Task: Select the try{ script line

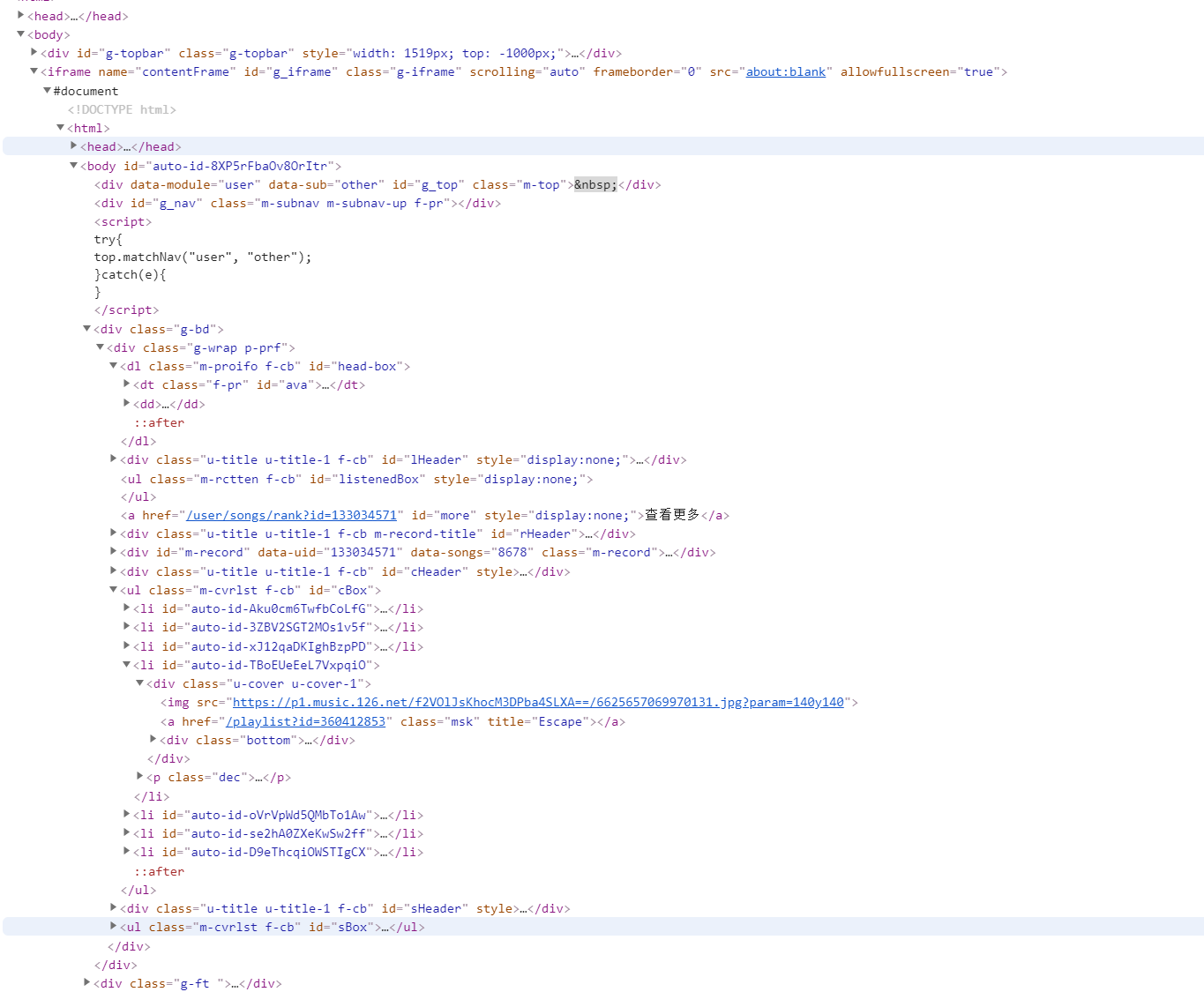Action: 108,239
